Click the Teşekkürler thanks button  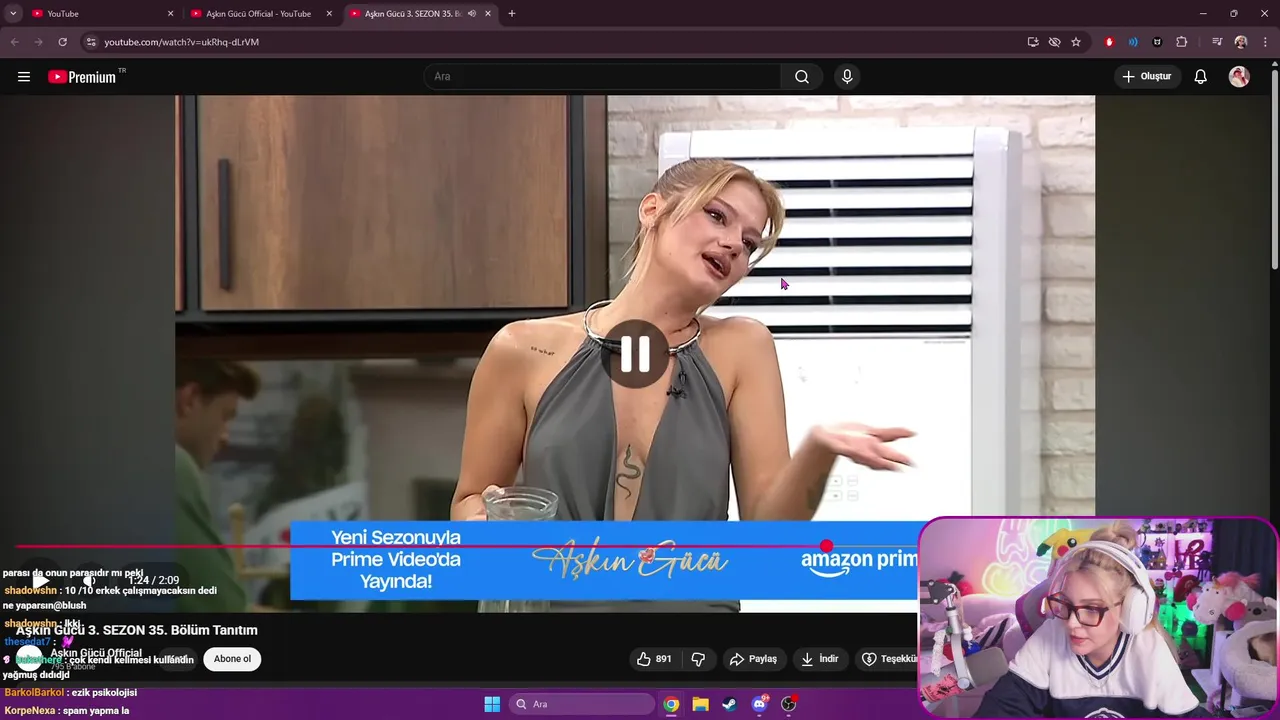click(887, 659)
